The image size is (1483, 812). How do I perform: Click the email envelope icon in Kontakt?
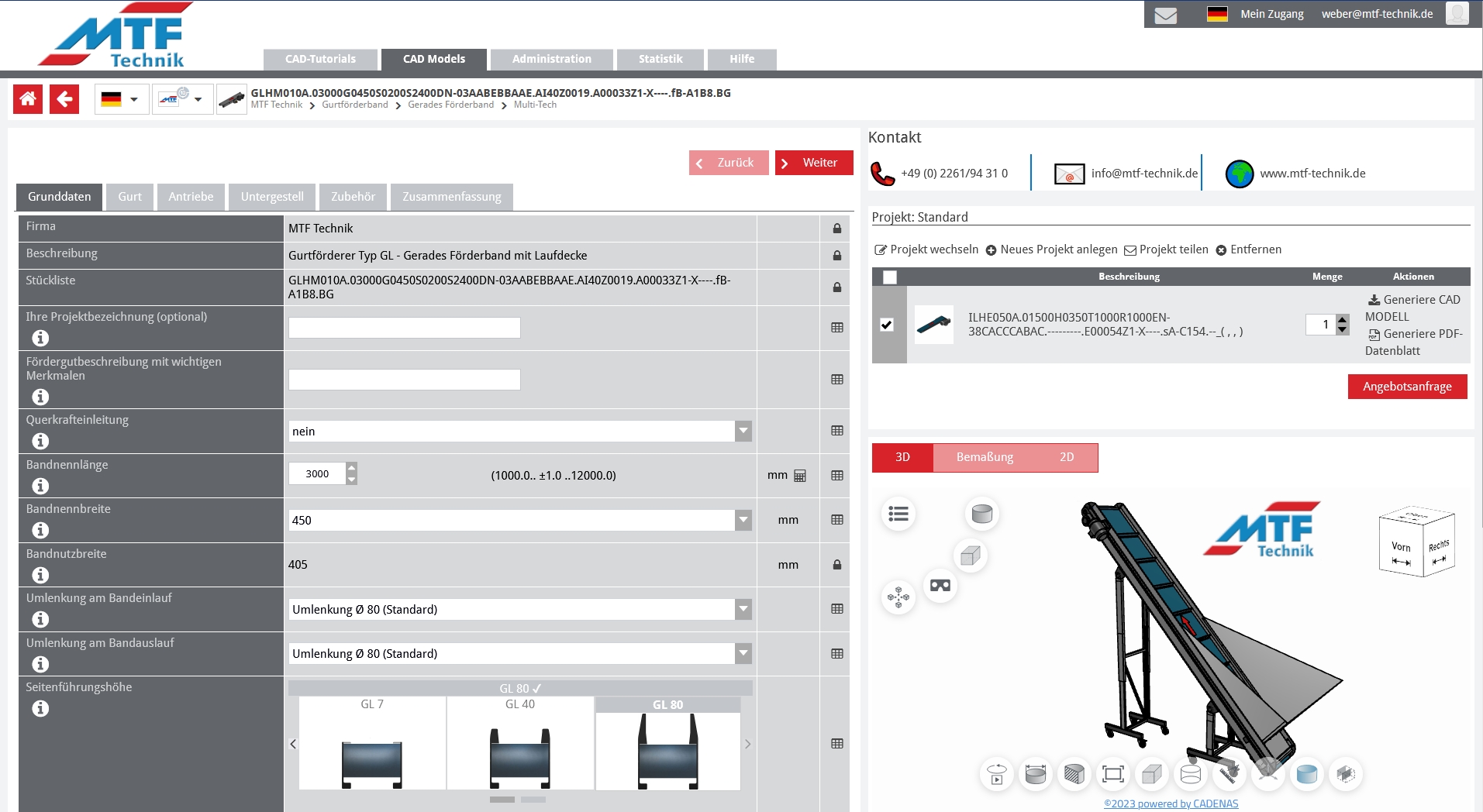coord(1069,174)
